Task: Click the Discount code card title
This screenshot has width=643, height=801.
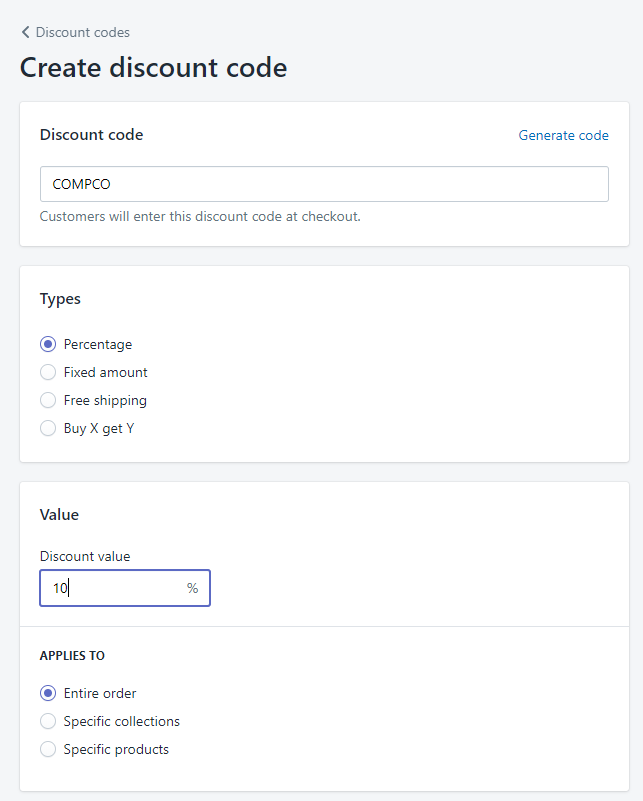Action: [91, 135]
